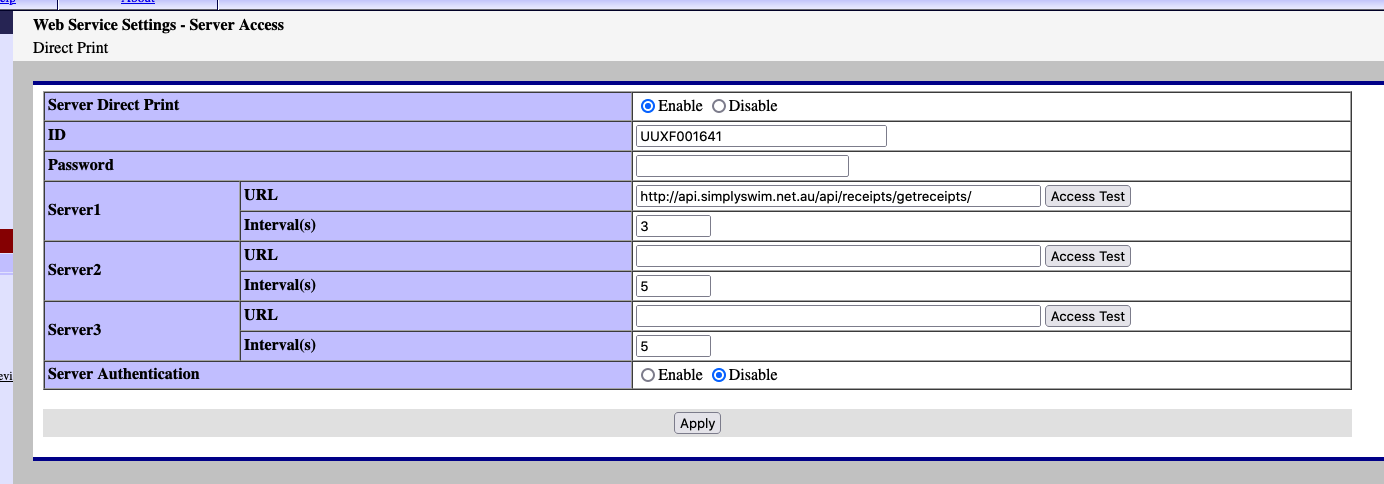The width and height of the screenshot is (1384, 484).
Task: Click the Server1 Interval(s) field
Action: click(x=673, y=226)
